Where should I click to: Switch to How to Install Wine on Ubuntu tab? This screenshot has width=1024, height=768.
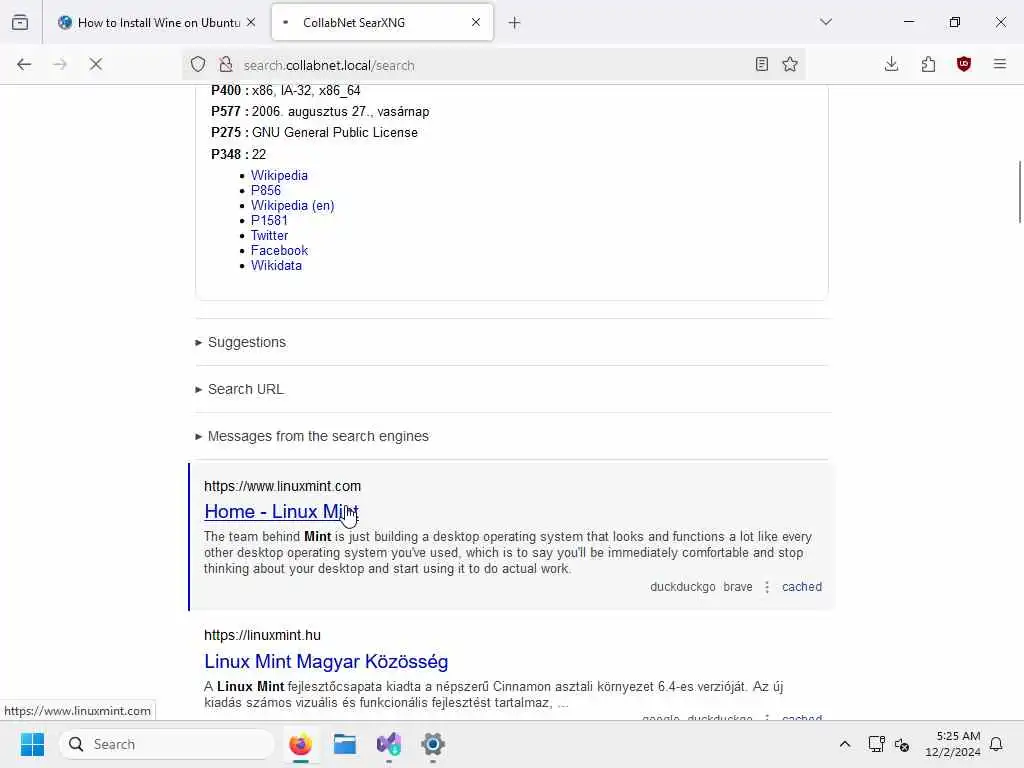tap(157, 23)
